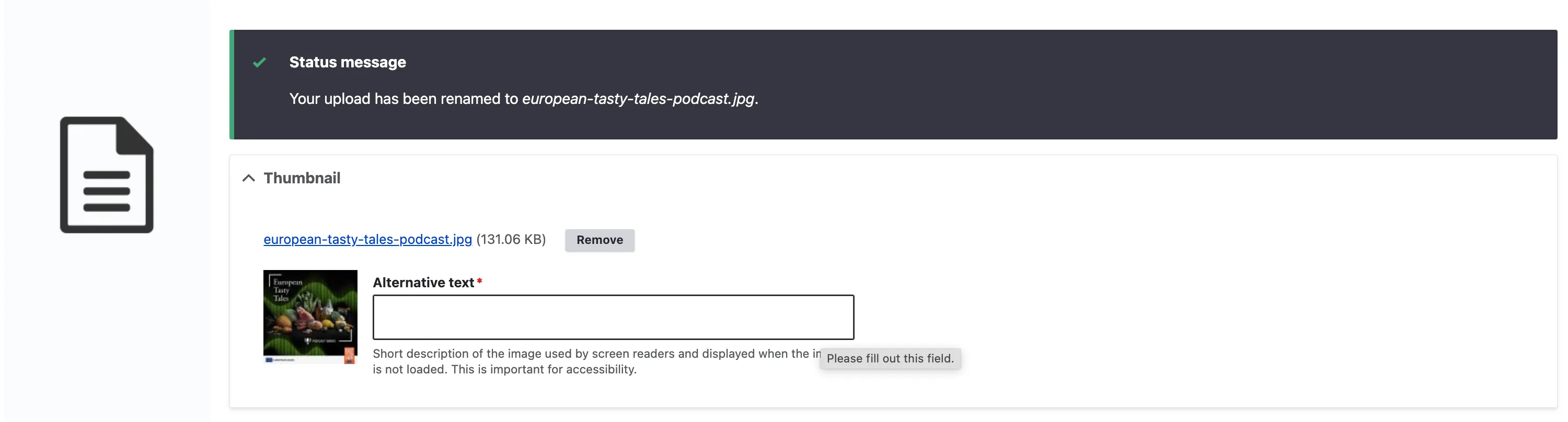Focus the Alternative text input field

613,317
